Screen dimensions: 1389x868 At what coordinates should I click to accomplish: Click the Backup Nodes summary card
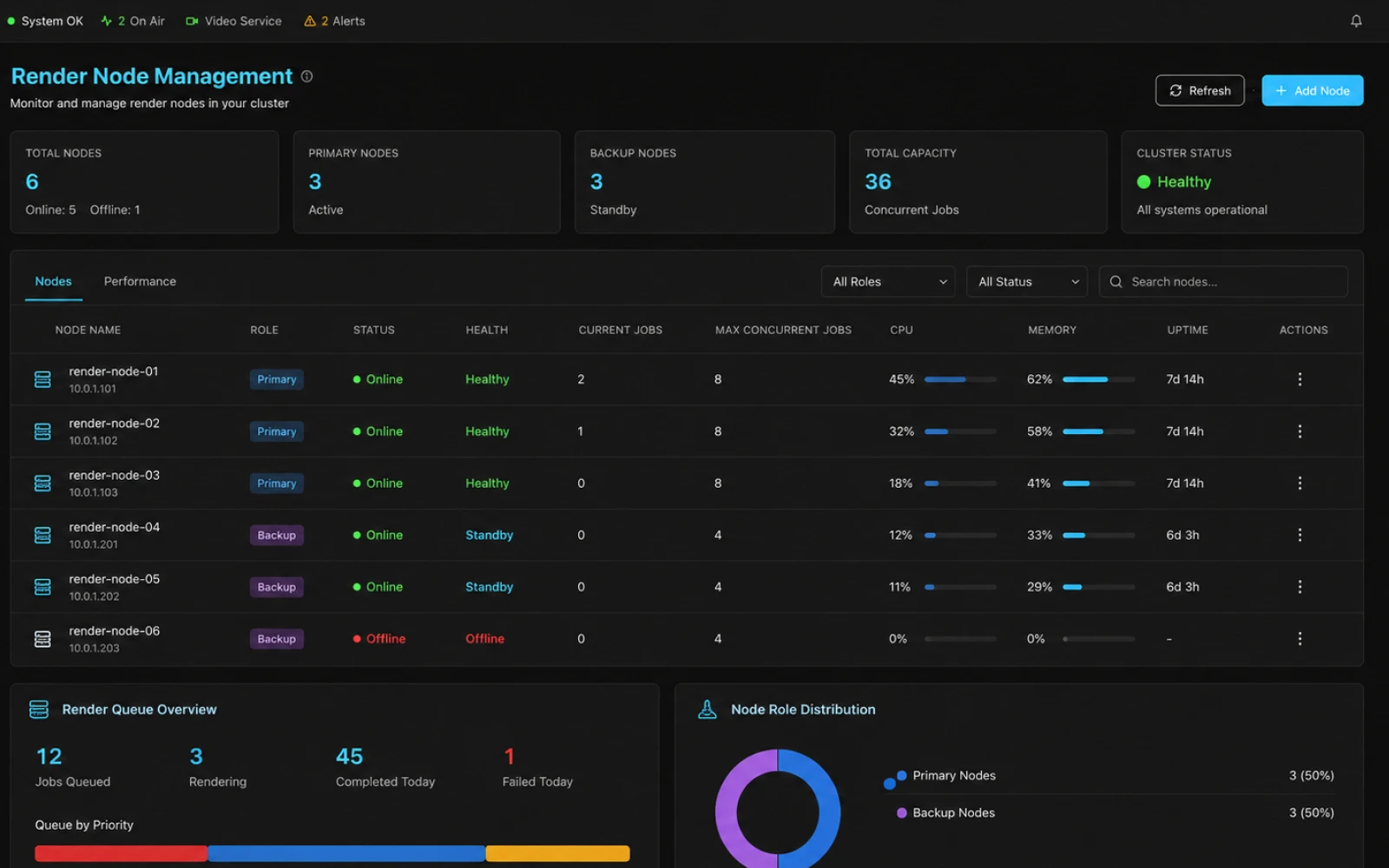(704, 182)
